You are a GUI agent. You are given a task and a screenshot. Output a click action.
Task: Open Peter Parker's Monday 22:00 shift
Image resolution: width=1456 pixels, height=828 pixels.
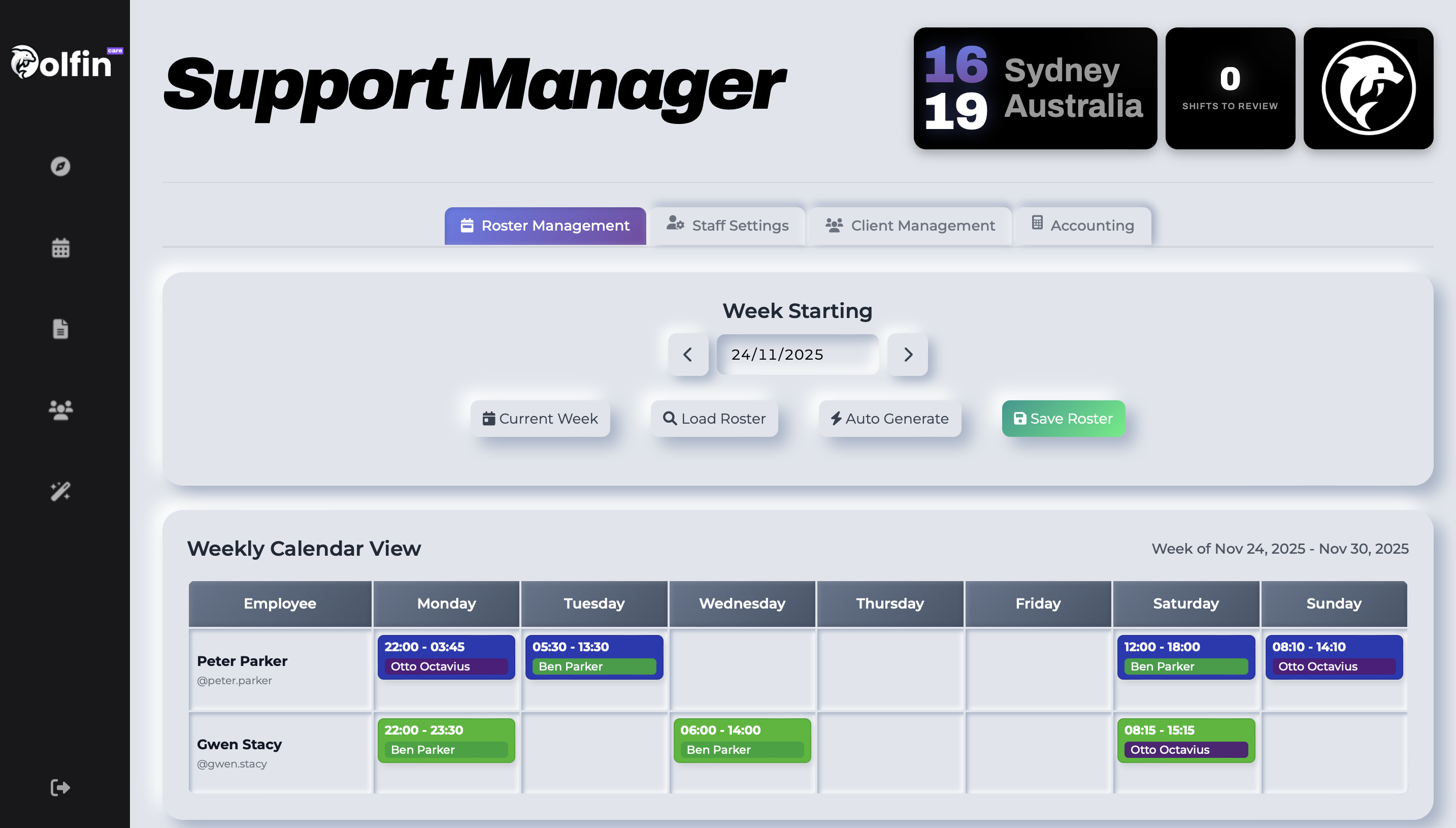click(x=446, y=657)
